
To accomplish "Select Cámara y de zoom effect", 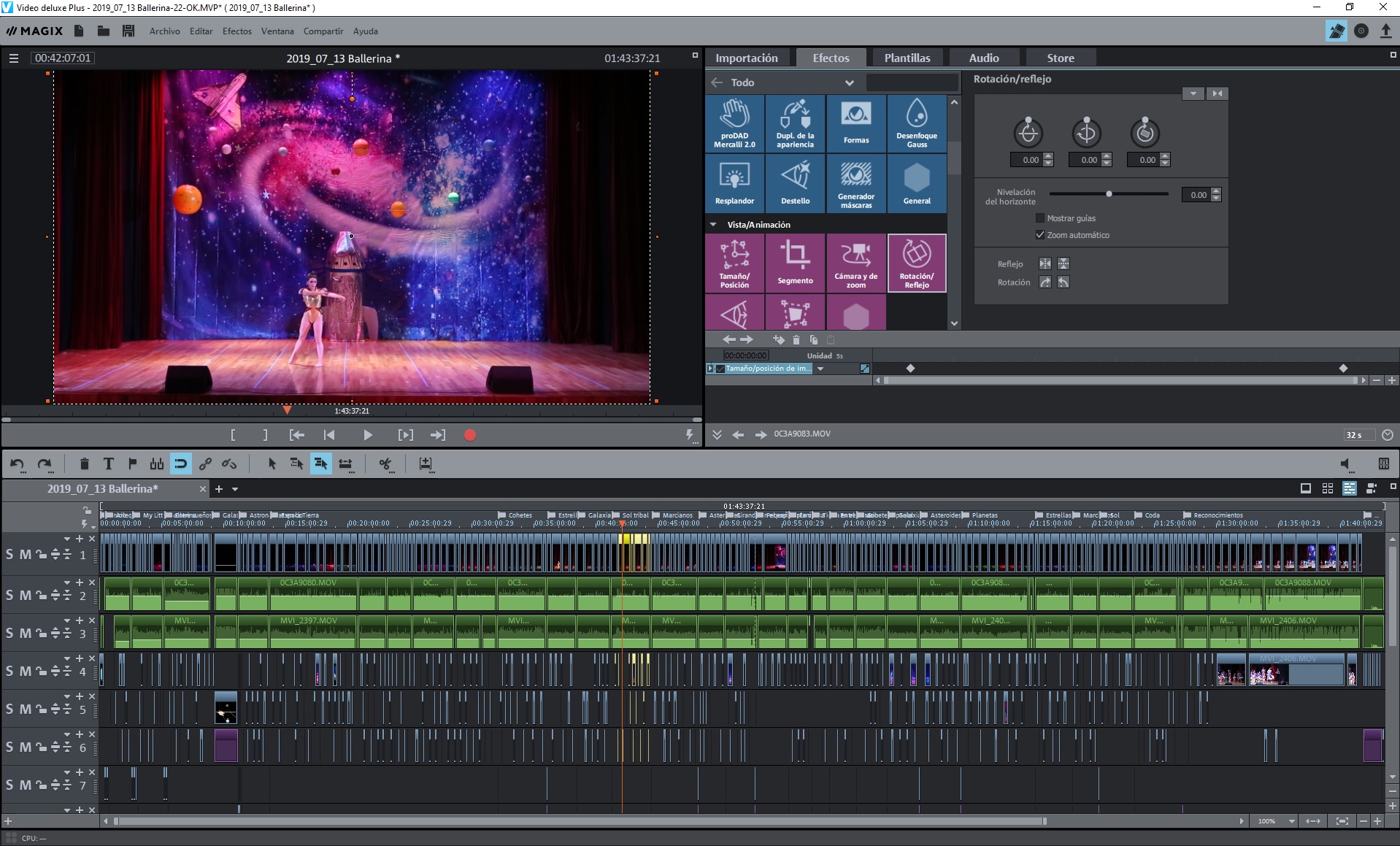I will click(x=855, y=263).
